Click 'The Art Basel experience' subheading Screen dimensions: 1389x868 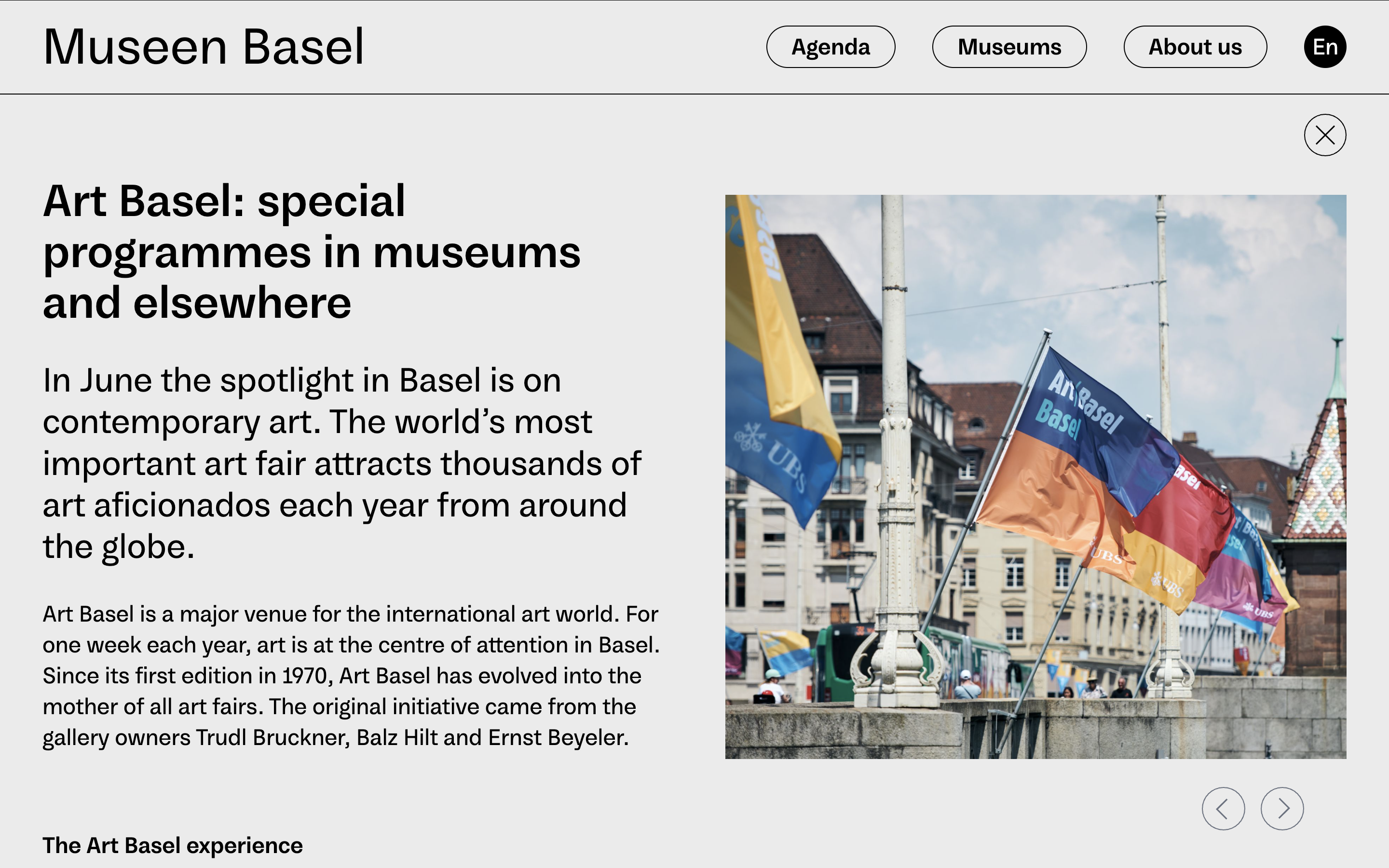click(x=172, y=845)
